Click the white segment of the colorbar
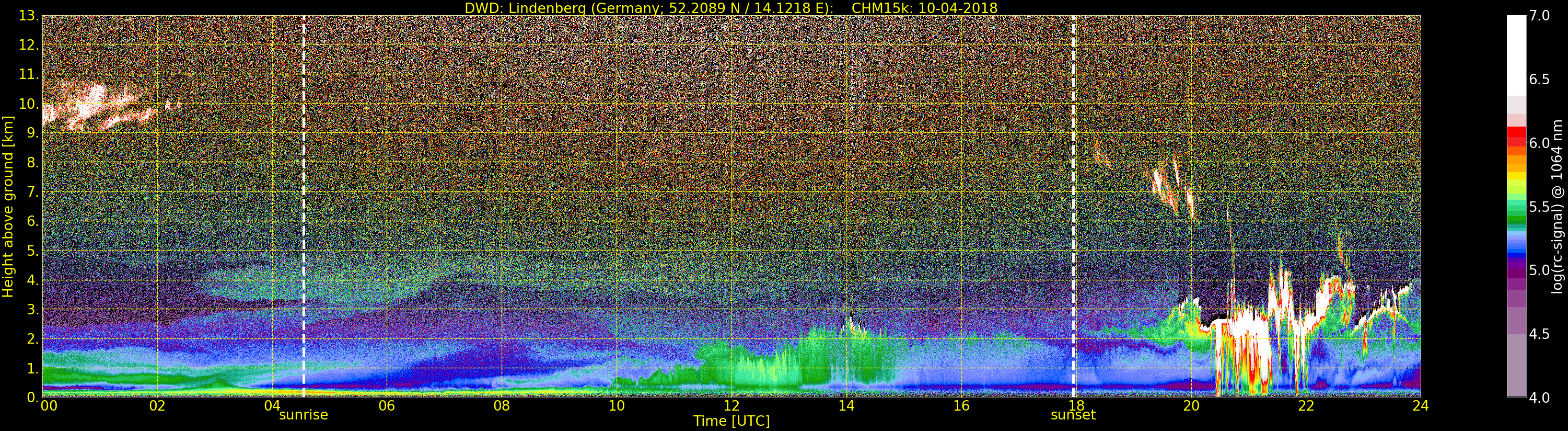1568x431 pixels. (1516, 55)
